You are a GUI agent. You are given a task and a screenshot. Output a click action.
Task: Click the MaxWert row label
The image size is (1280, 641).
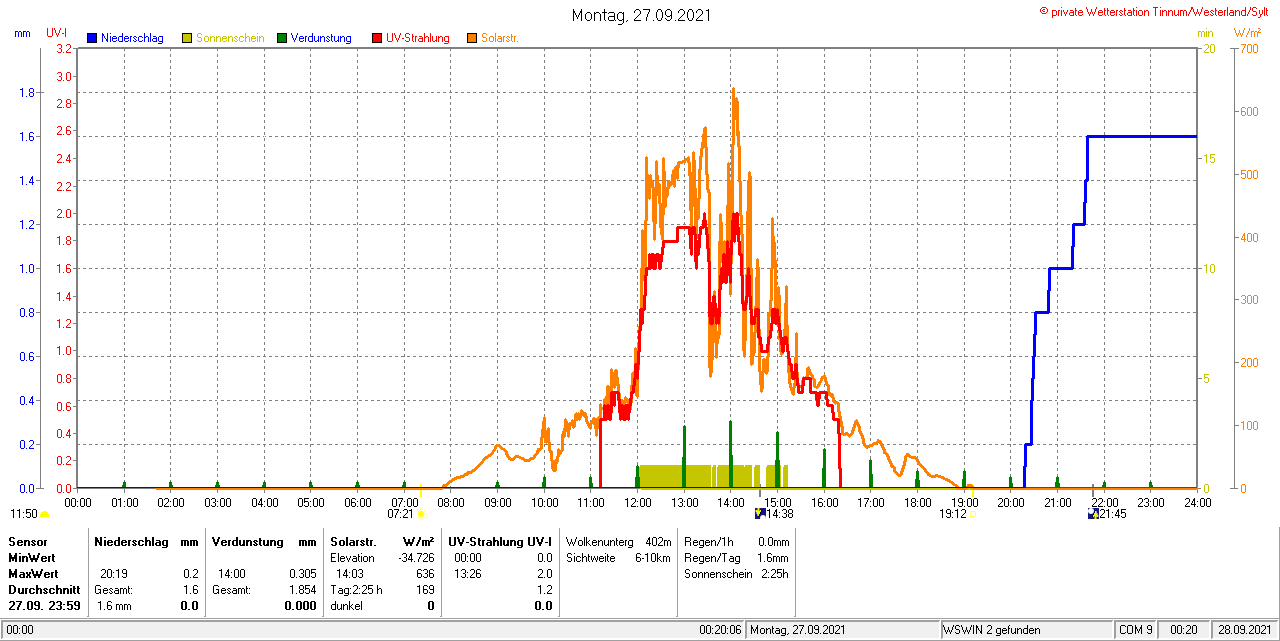point(32,573)
